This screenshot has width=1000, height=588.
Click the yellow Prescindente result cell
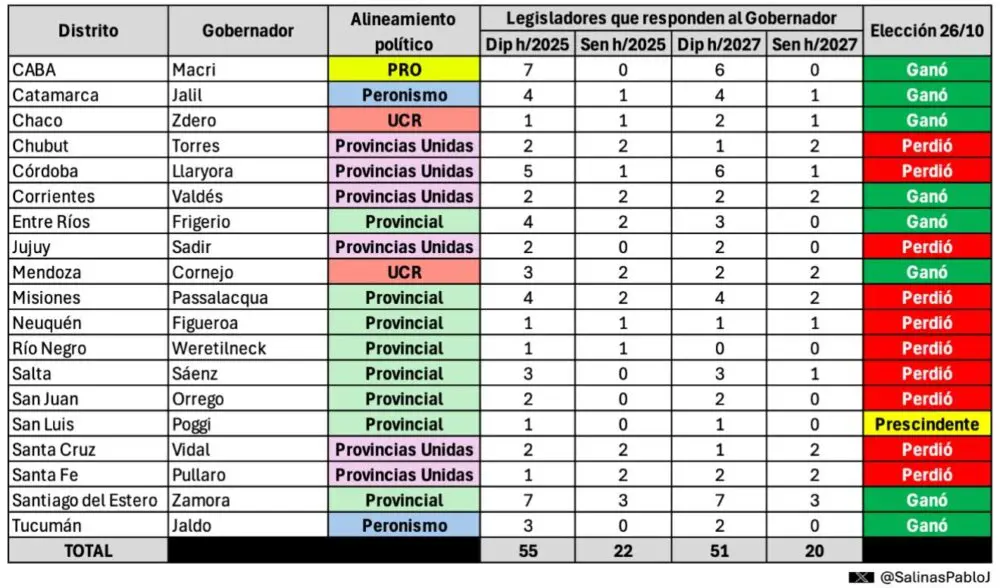(x=926, y=424)
